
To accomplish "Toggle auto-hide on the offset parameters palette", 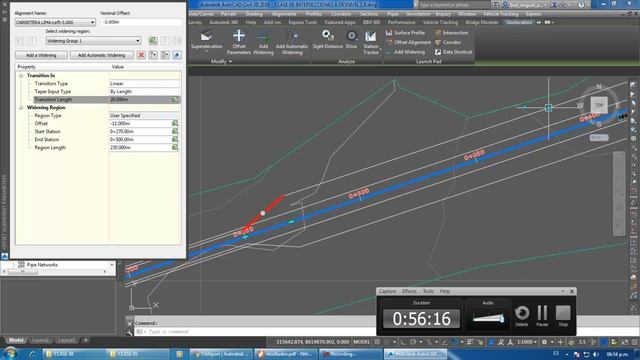I will [4, 12].
